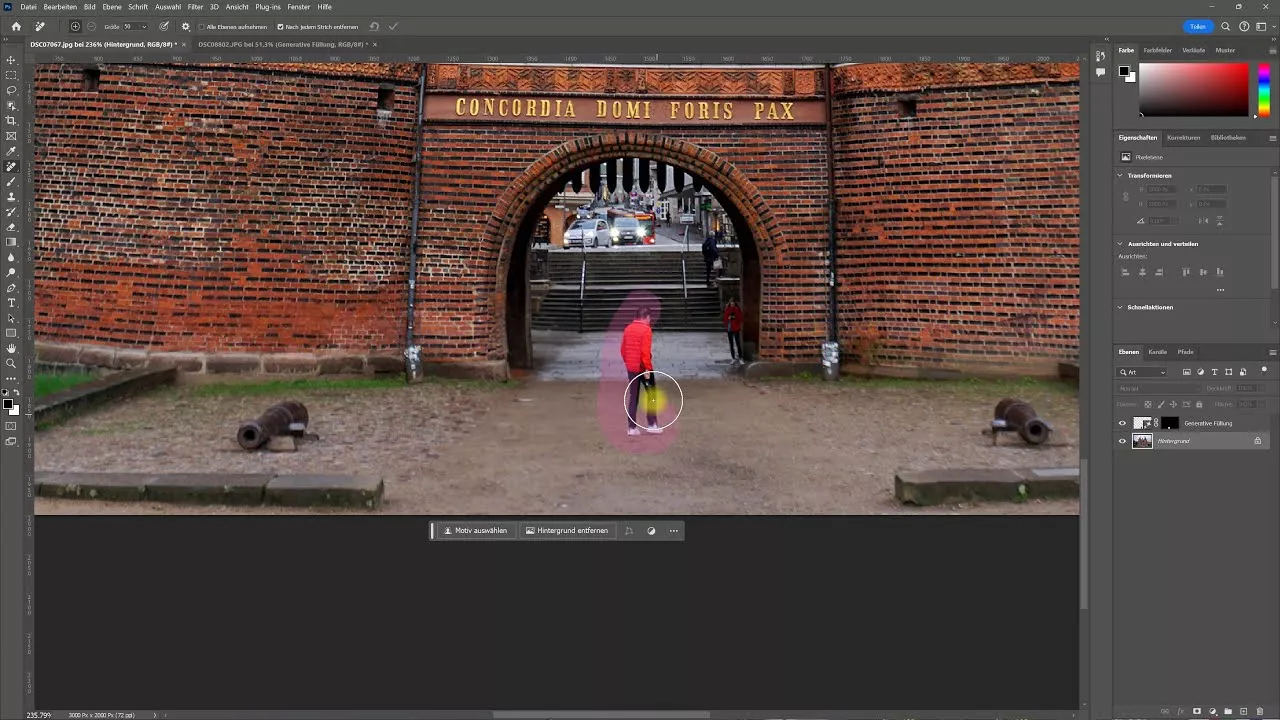The height and width of the screenshot is (720, 1280).
Task: Open the Home screen via the house icon
Action: pos(16,27)
